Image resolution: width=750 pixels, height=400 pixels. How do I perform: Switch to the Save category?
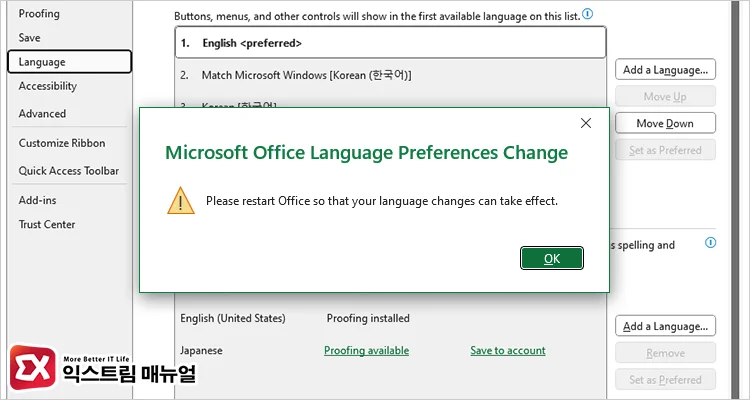point(30,37)
